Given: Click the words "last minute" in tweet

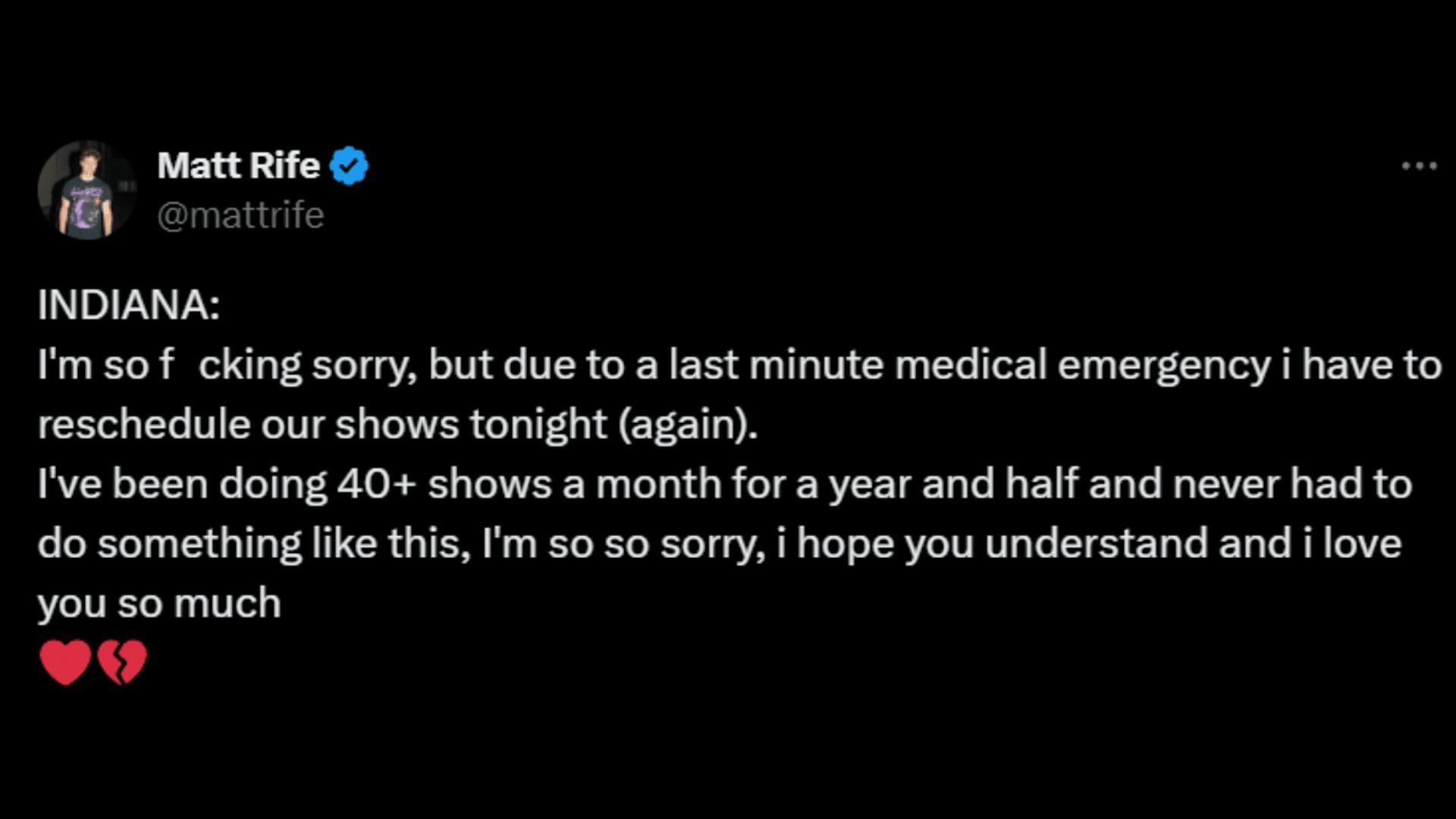Looking at the screenshot, I should 777,365.
